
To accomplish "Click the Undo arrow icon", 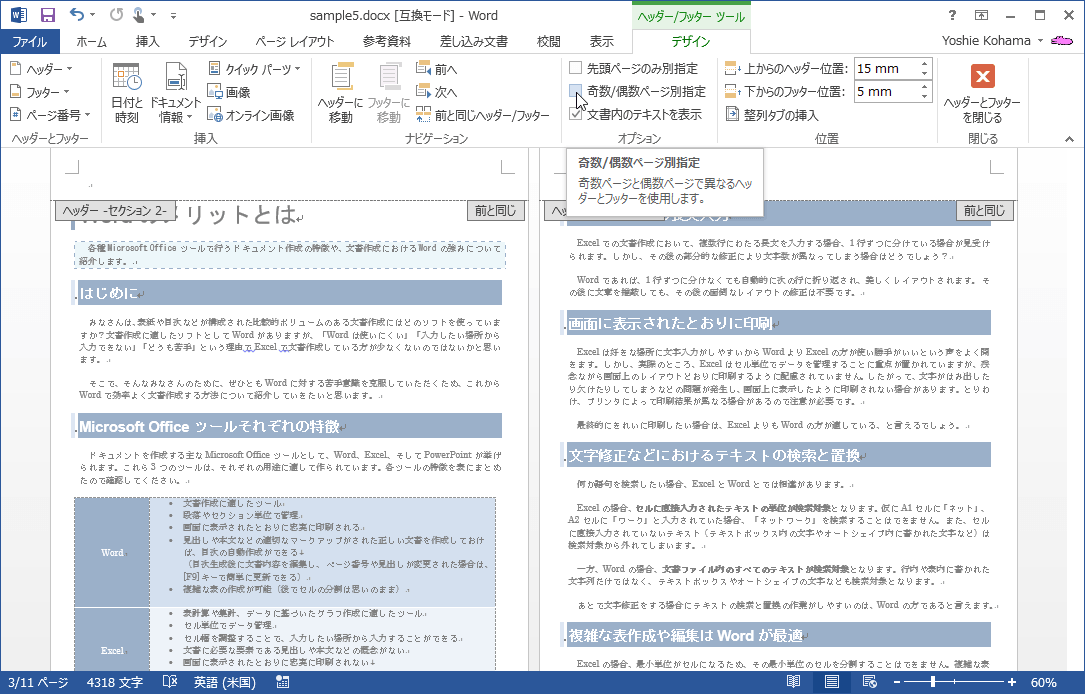I will click(x=76, y=15).
